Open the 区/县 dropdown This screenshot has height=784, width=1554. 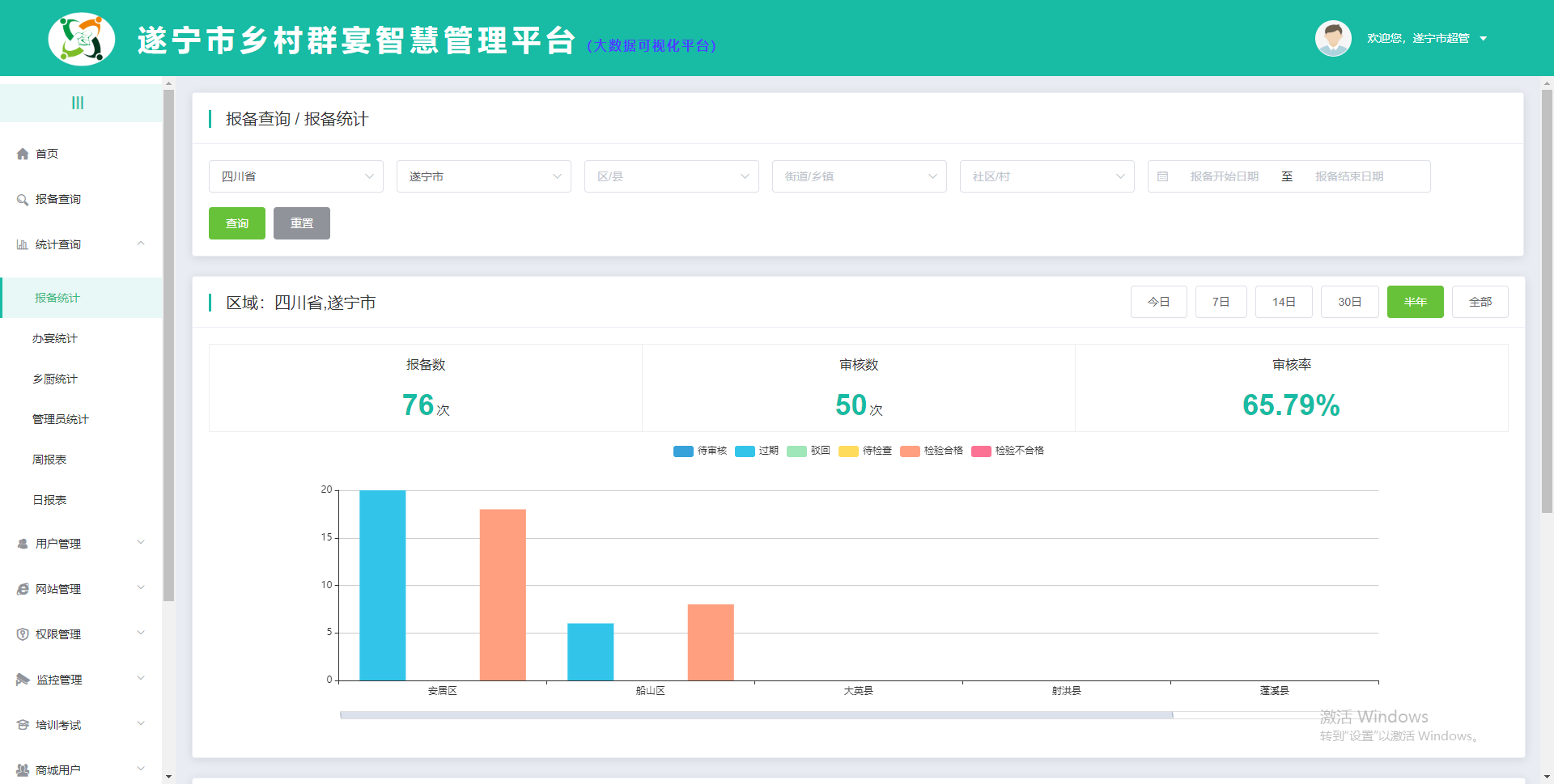(x=671, y=176)
